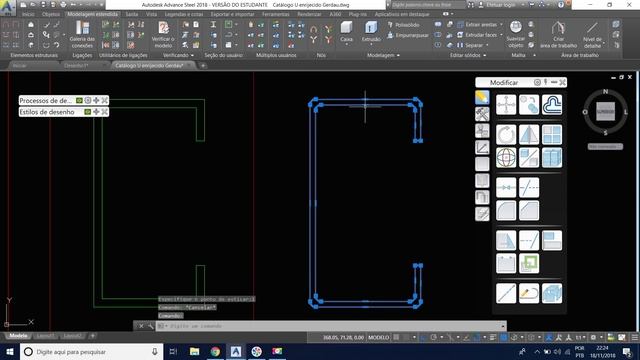The image size is (640, 360).
Task: Select the 3D Rotate globe tool
Action: tap(506, 158)
